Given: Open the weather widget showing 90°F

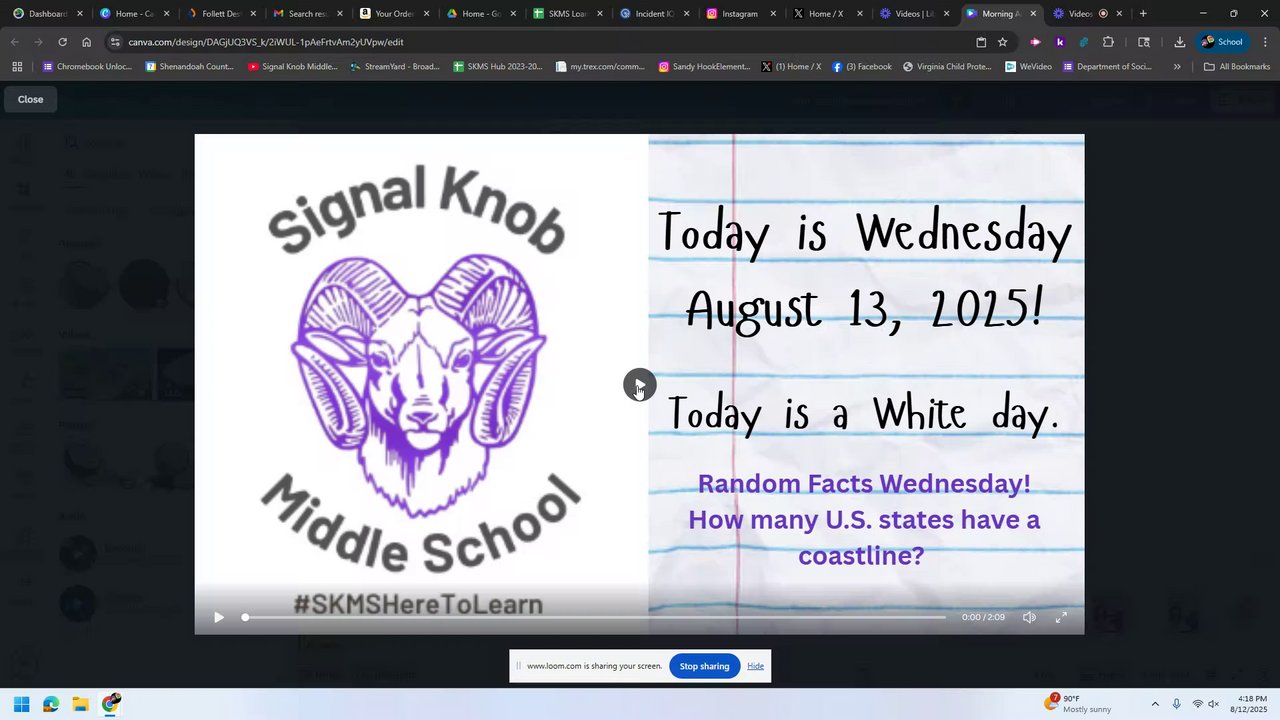Looking at the screenshot, I should [x=1077, y=704].
